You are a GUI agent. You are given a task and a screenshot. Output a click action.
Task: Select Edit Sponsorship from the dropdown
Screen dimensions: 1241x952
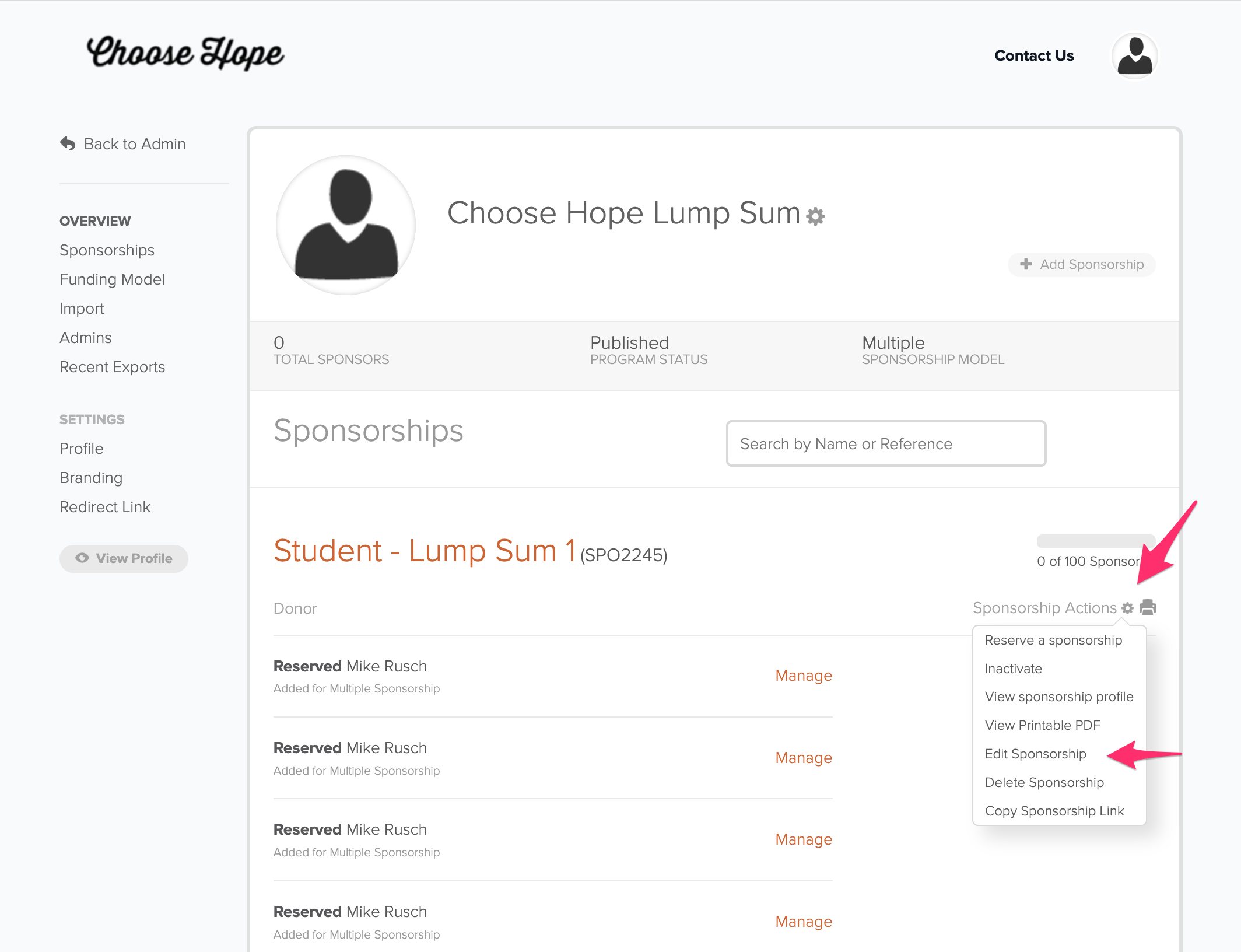pyautogui.click(x=1035, y=754)
